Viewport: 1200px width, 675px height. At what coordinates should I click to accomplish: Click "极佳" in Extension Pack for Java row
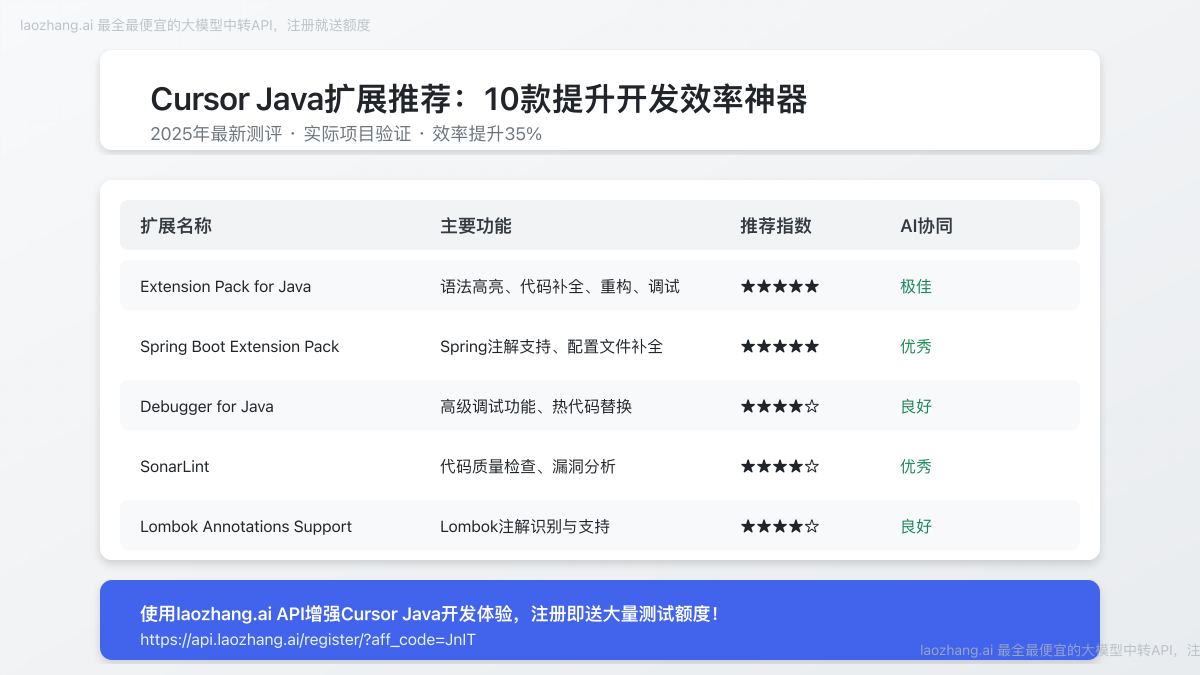coord(916,286)
